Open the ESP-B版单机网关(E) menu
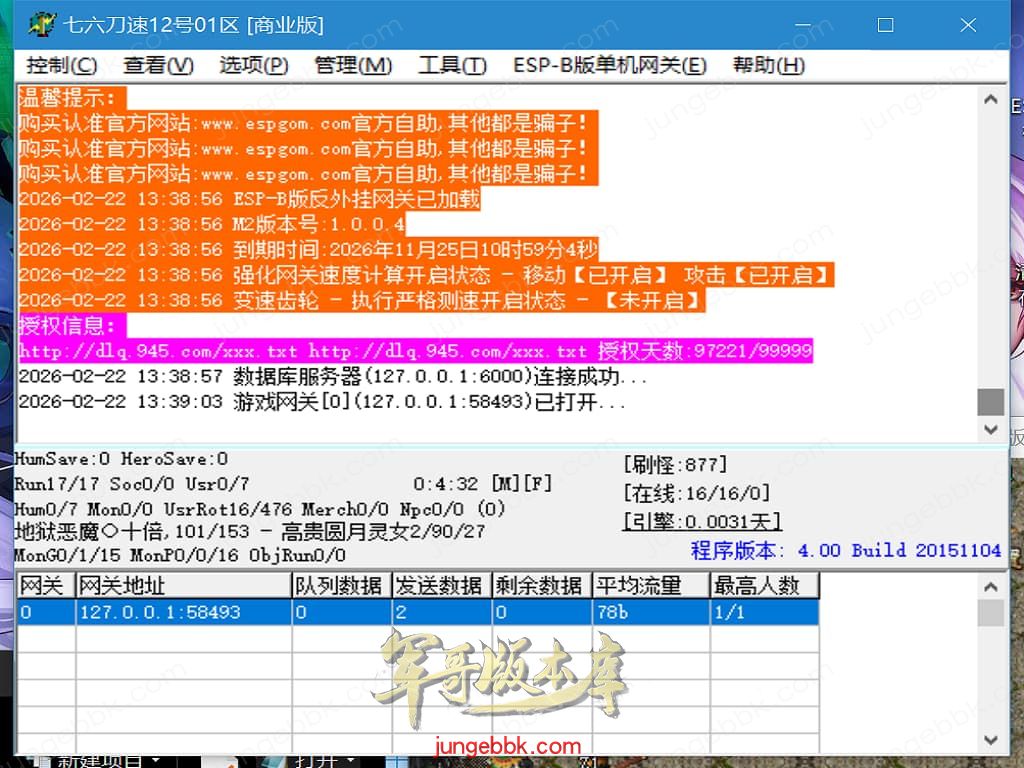Viewport: 1024px width, 768px height. (x=610, y=66)
